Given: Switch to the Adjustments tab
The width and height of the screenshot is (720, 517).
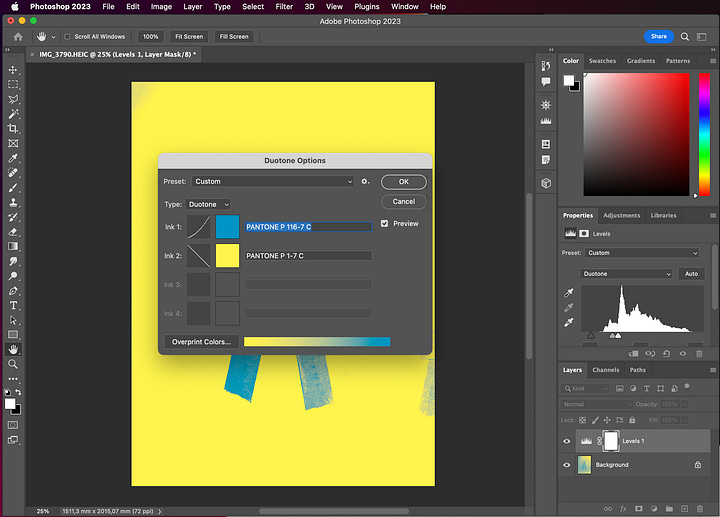Looking at the screenshot, I should (x=621, y=215).
